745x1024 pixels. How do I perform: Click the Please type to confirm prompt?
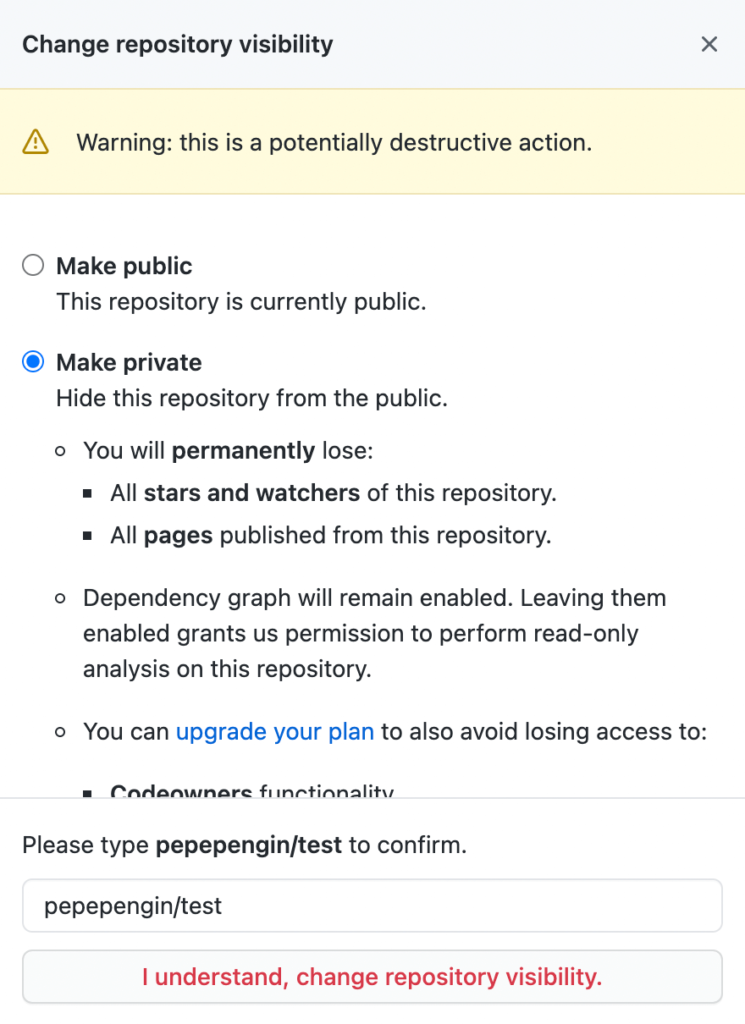pos(244,845)
